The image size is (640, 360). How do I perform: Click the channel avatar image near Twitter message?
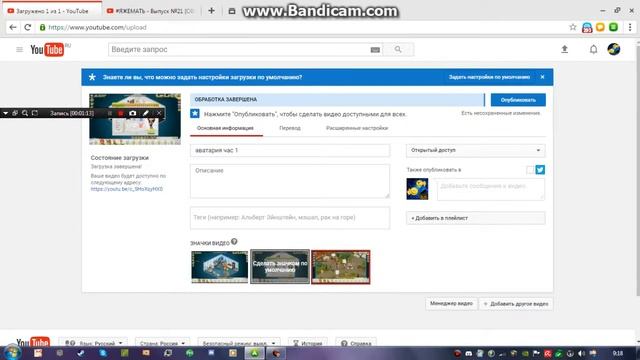click(x=417, y=189)
